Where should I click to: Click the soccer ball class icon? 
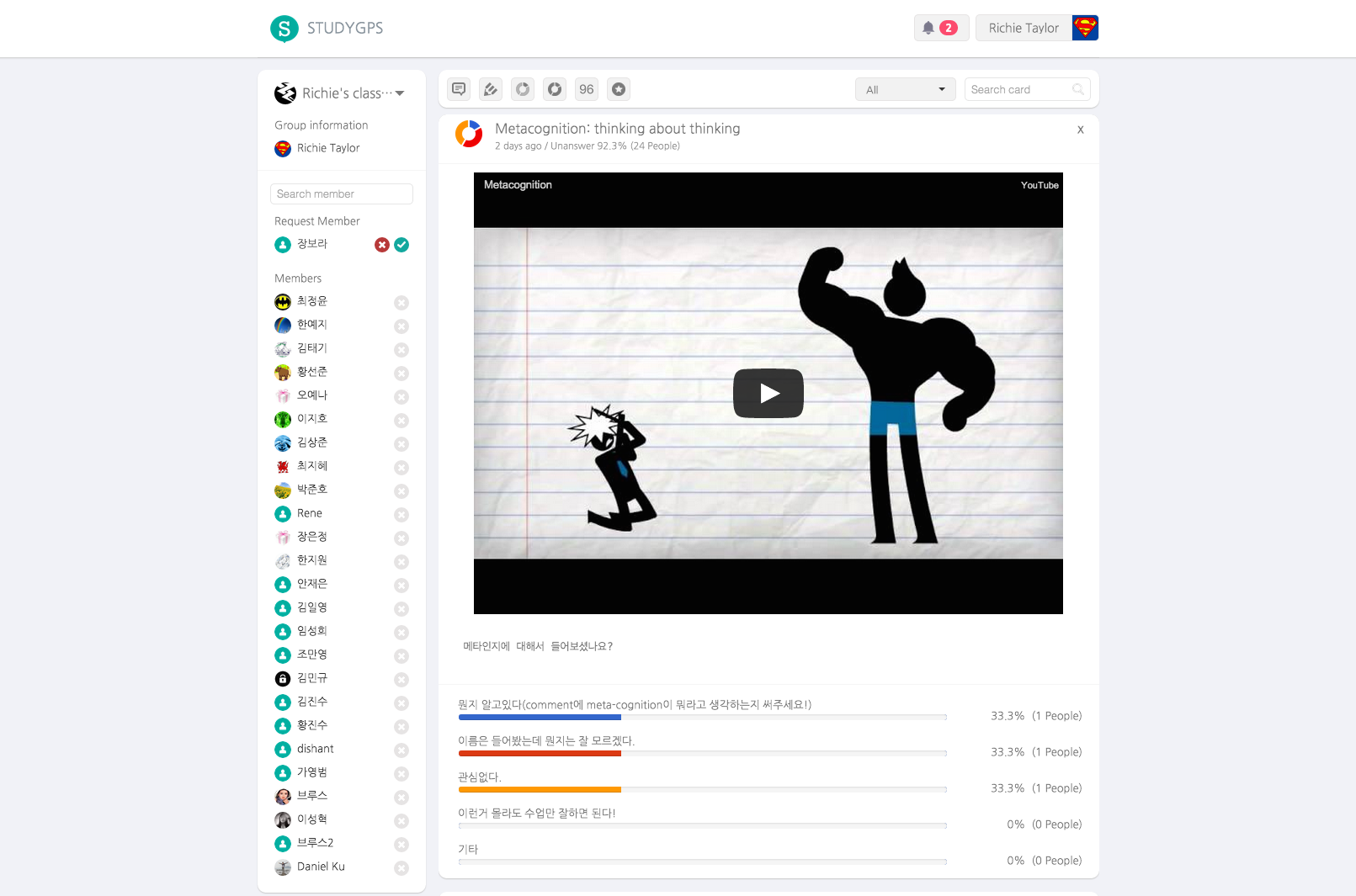pyautogui.click(x=285, y=93)
